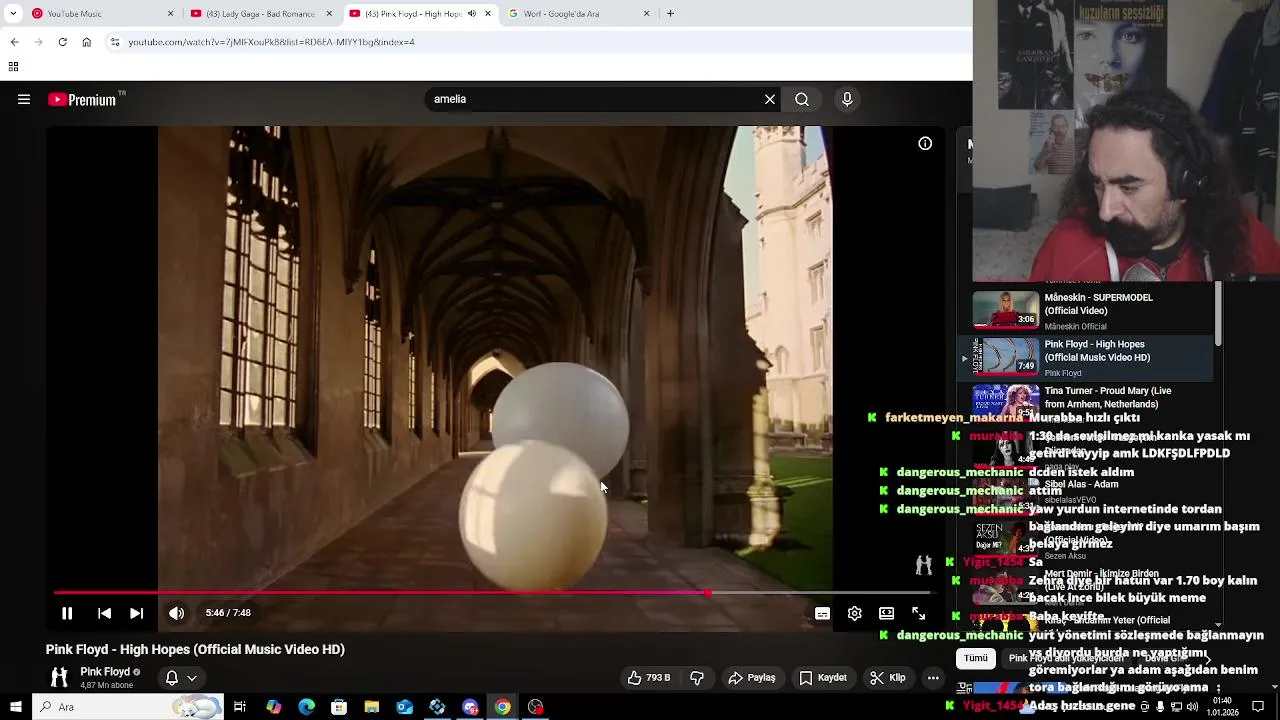Save the video with Kaydet
This screenshot has height=720, width=1280.
[823, 678]
